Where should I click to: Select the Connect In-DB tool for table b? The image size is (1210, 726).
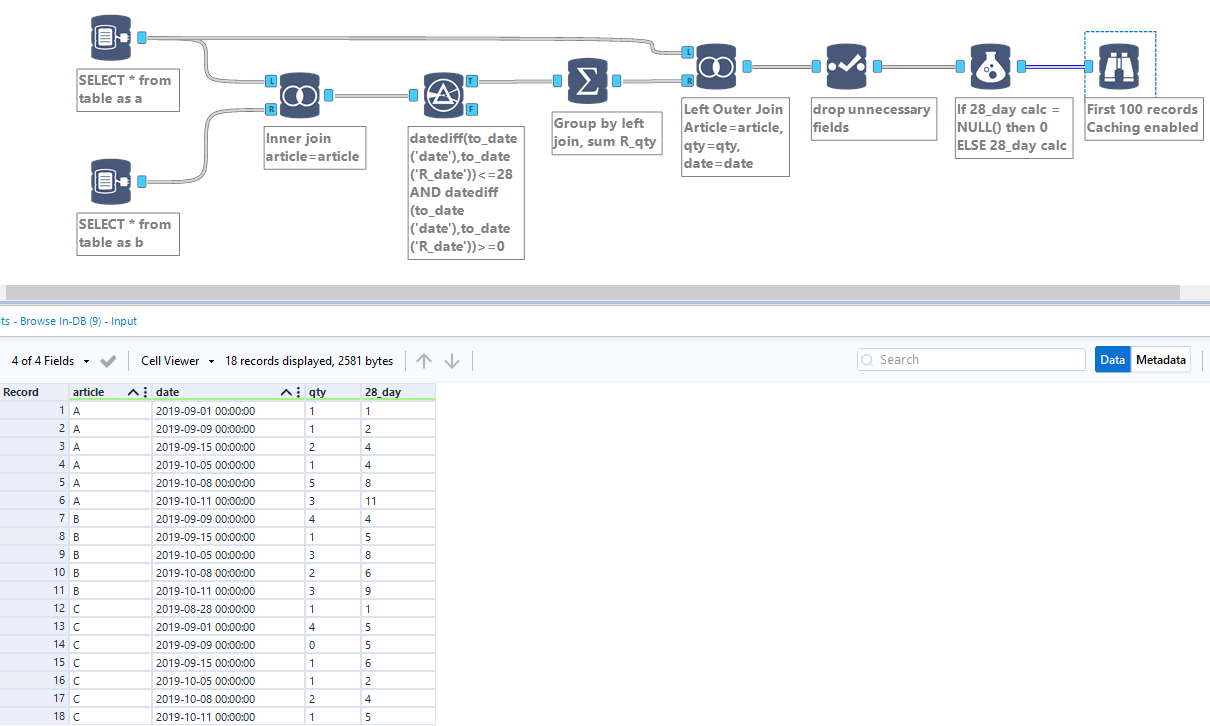110,180
